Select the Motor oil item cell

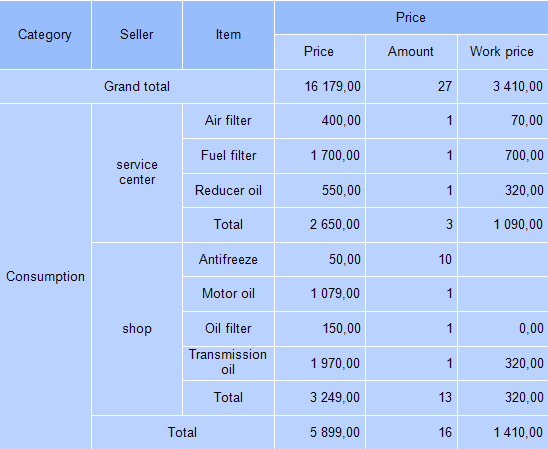228,294
